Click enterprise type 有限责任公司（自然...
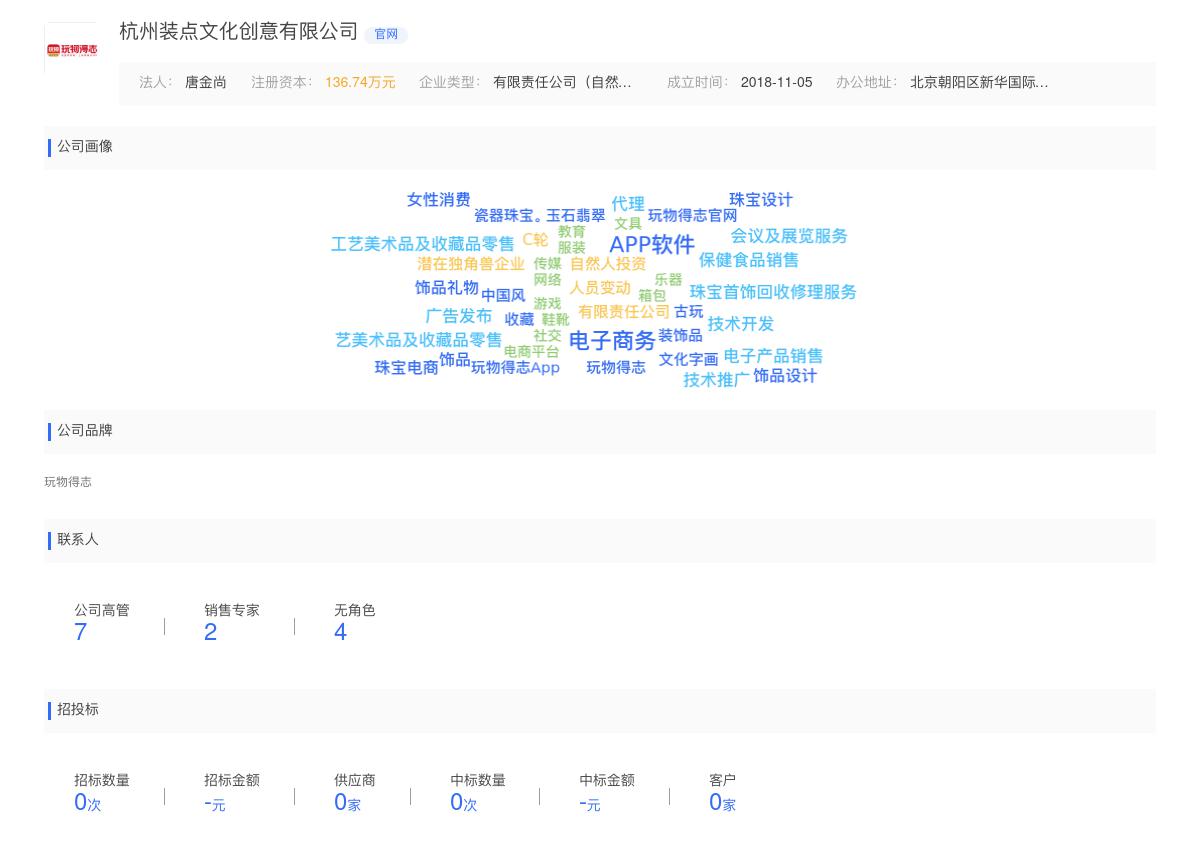Viewport: 1200px width, 861px height. click(x=562, y=83)
